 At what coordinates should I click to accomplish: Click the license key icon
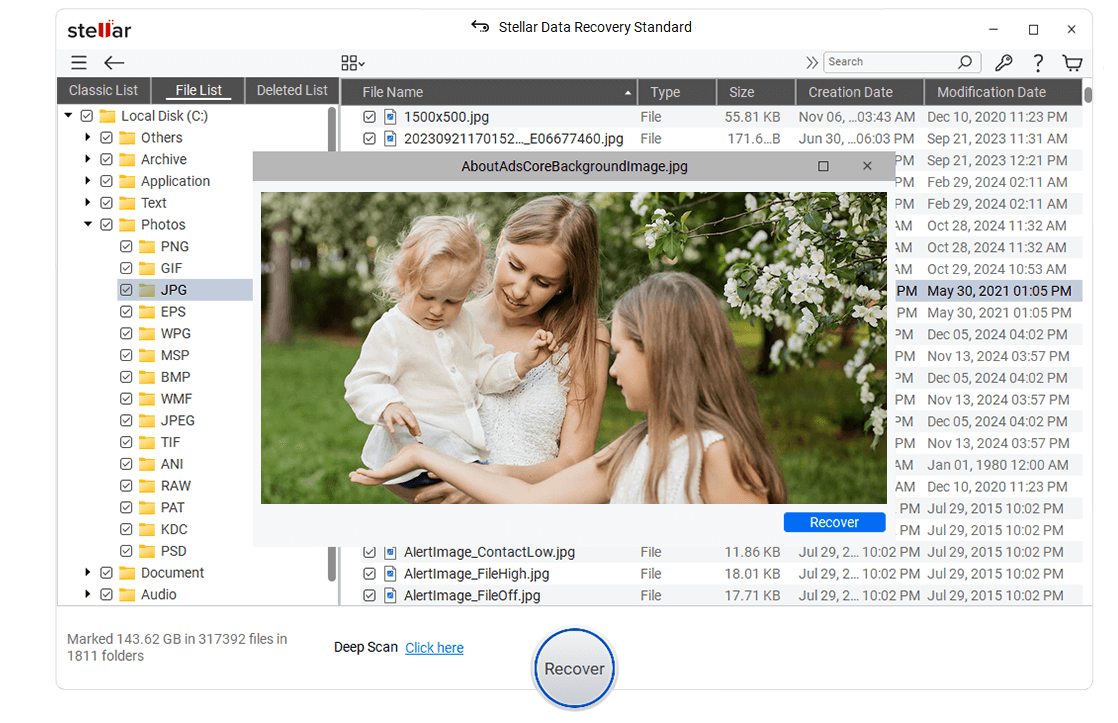1004,62
